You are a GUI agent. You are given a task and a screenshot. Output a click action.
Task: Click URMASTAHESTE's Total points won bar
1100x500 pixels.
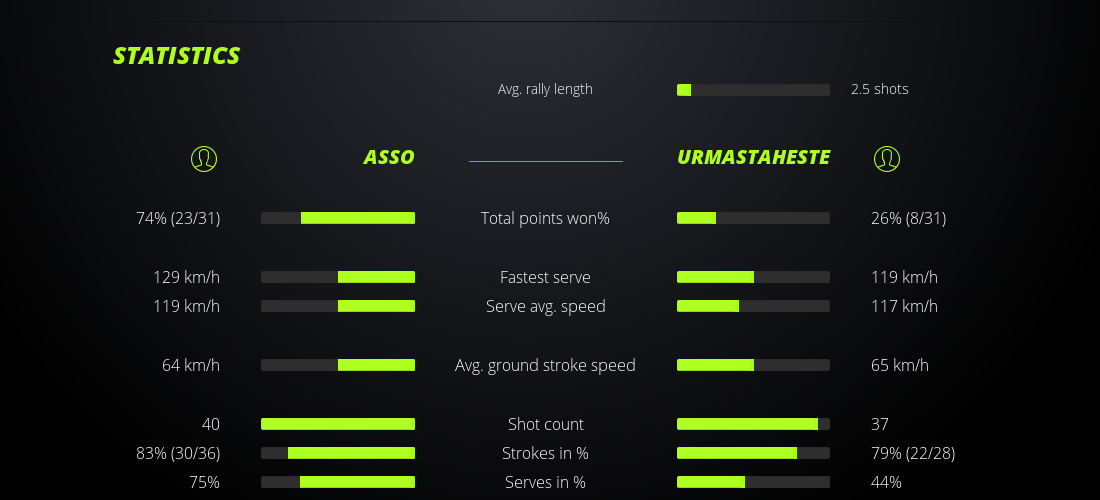point(753,218)
